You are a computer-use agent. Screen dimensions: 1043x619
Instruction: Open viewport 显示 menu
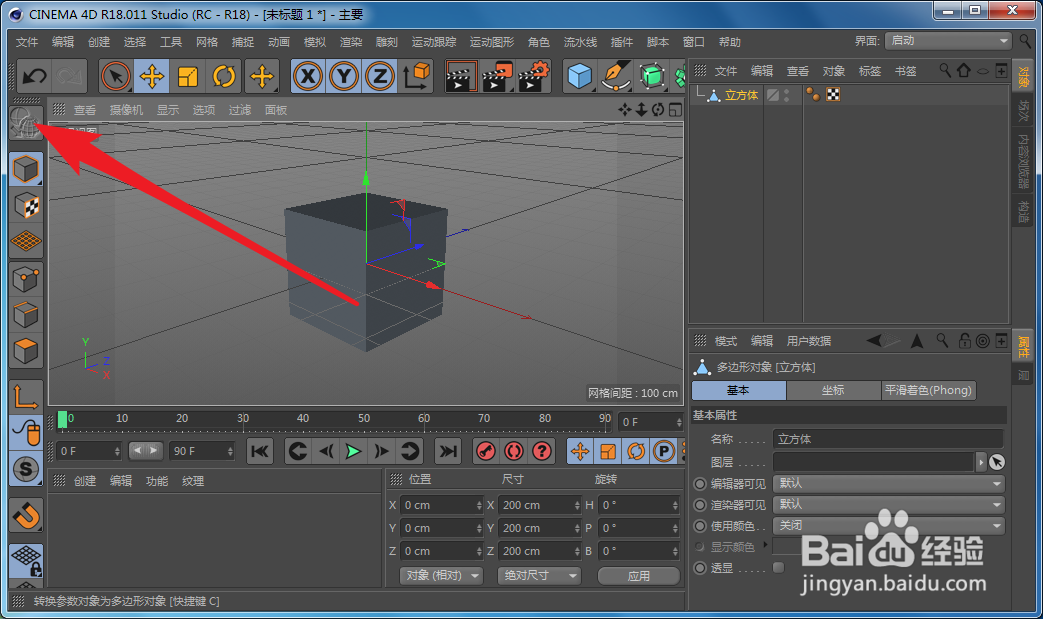pyautogui.click(x=168, y=110)
